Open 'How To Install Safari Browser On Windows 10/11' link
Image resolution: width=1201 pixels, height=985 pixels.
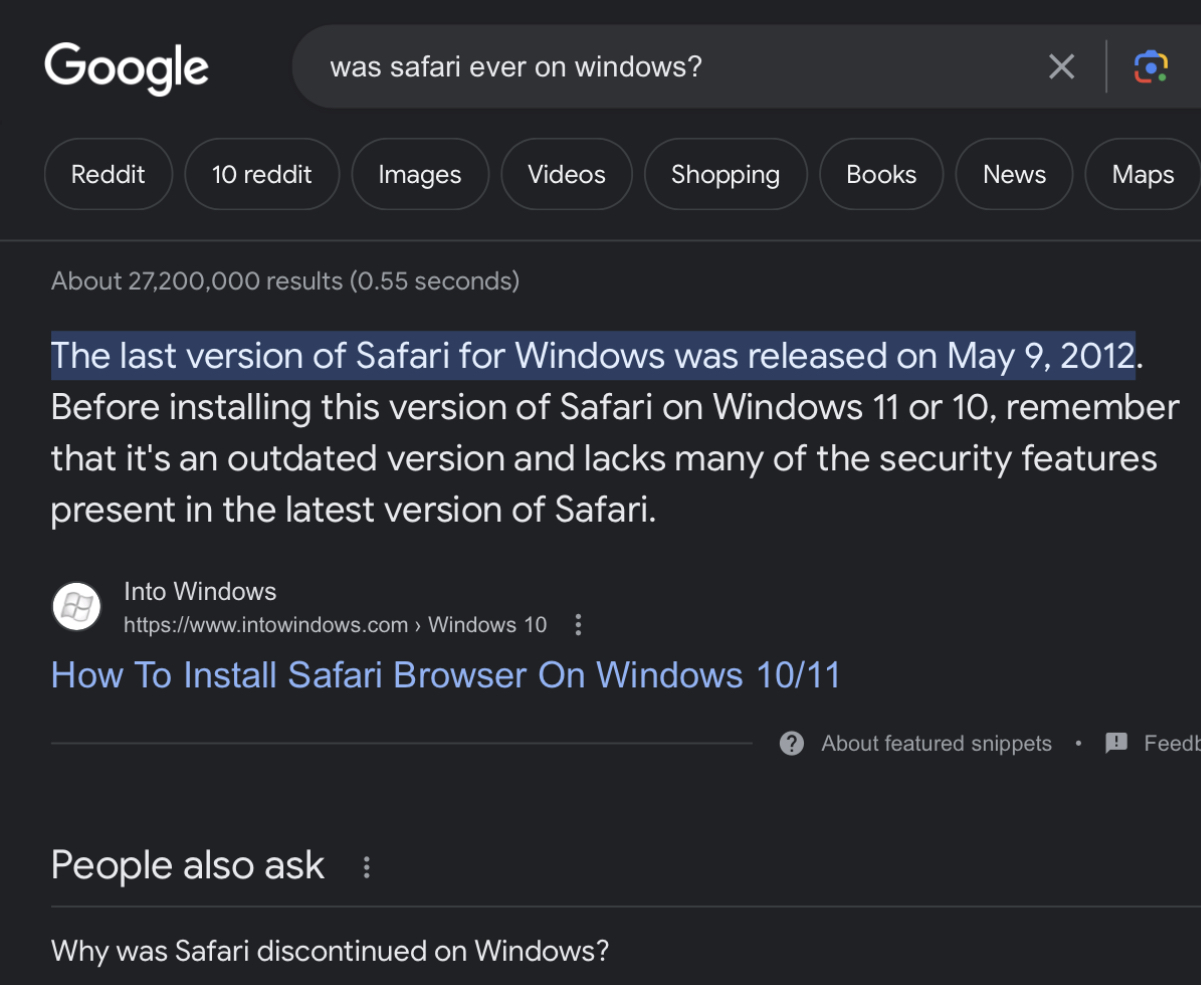pos(446,675)
